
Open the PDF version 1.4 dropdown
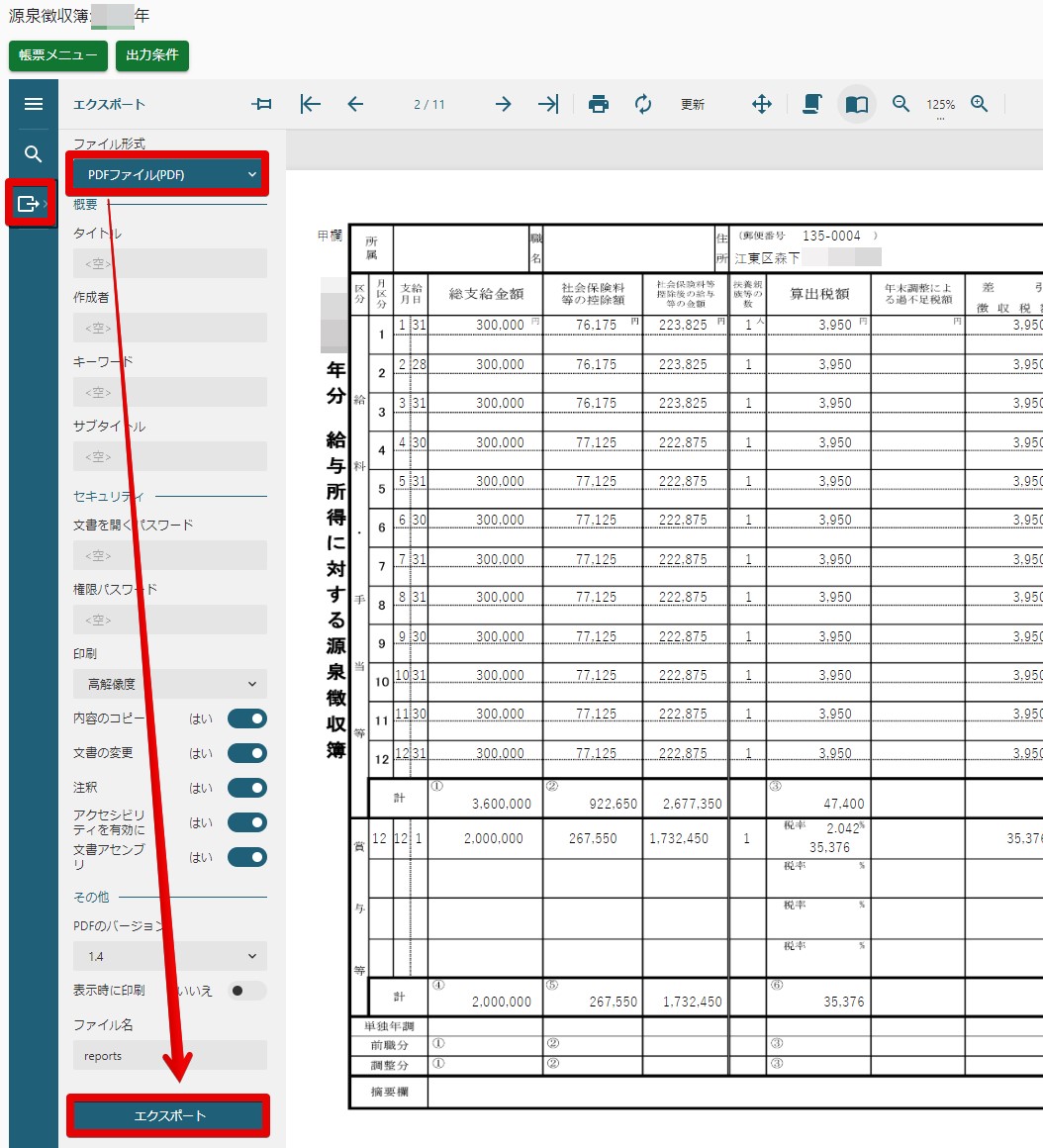(170, 956)
